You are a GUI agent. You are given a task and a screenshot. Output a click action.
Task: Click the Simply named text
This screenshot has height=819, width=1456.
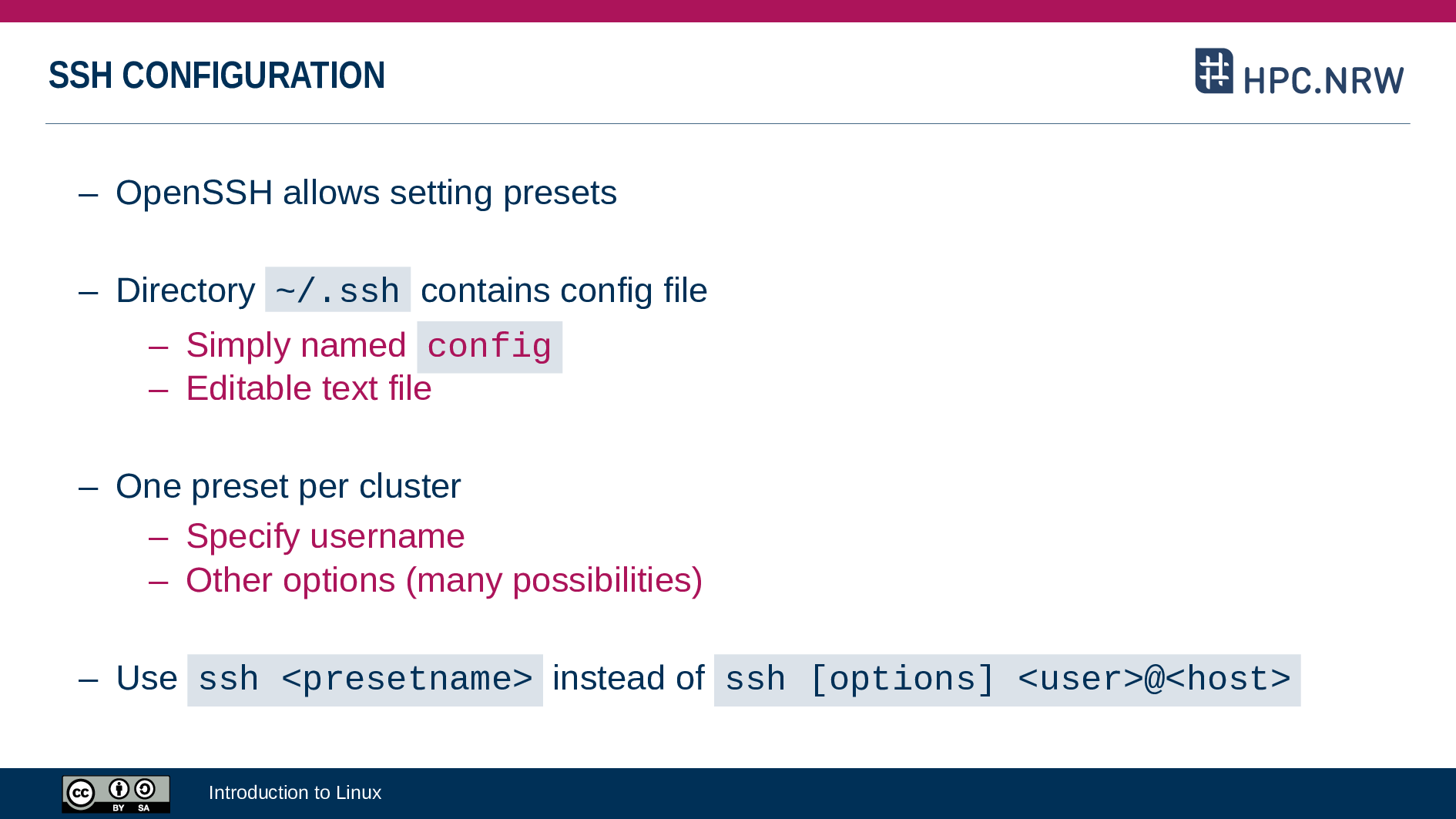coord(296,345)
